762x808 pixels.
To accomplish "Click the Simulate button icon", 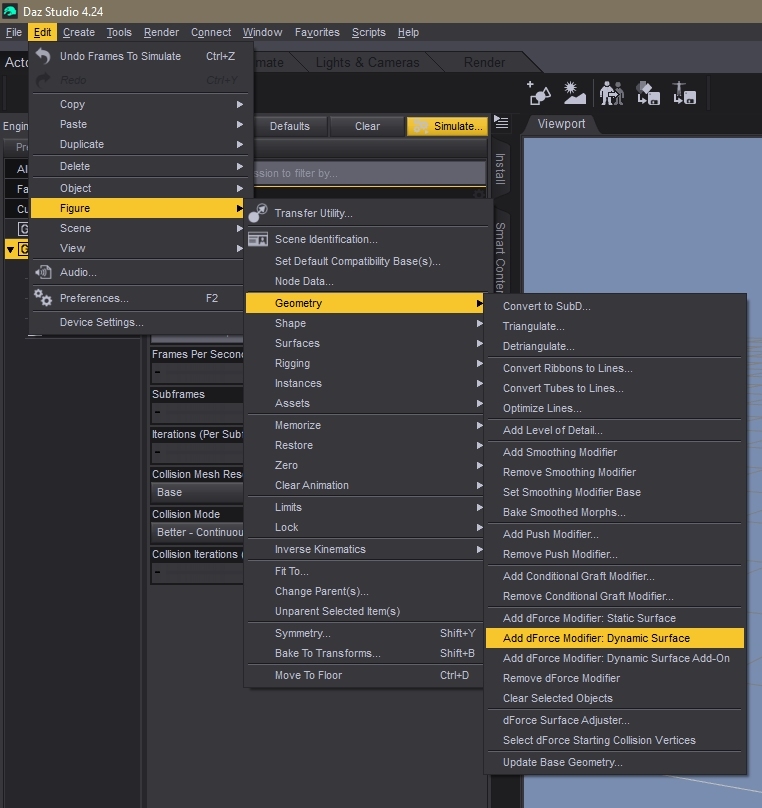I will pyautogui.click(x=421, y=126).
